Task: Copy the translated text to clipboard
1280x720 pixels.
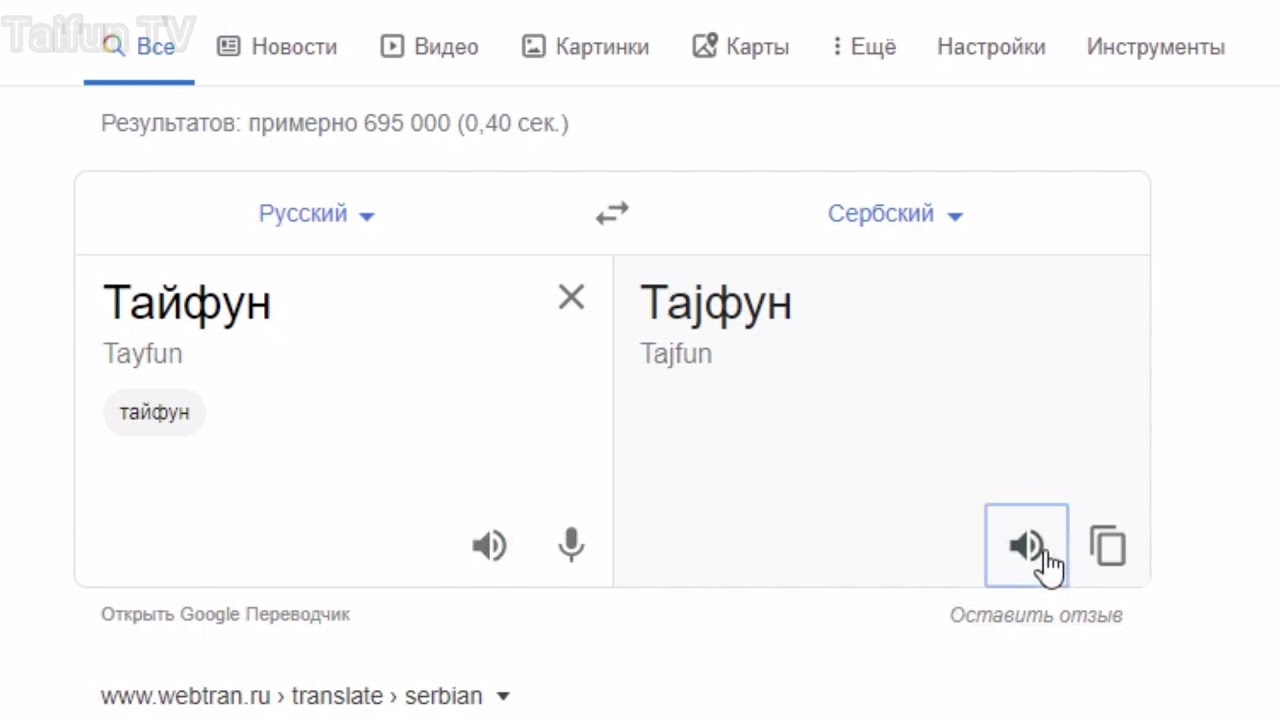Action: coord(1108,545)
